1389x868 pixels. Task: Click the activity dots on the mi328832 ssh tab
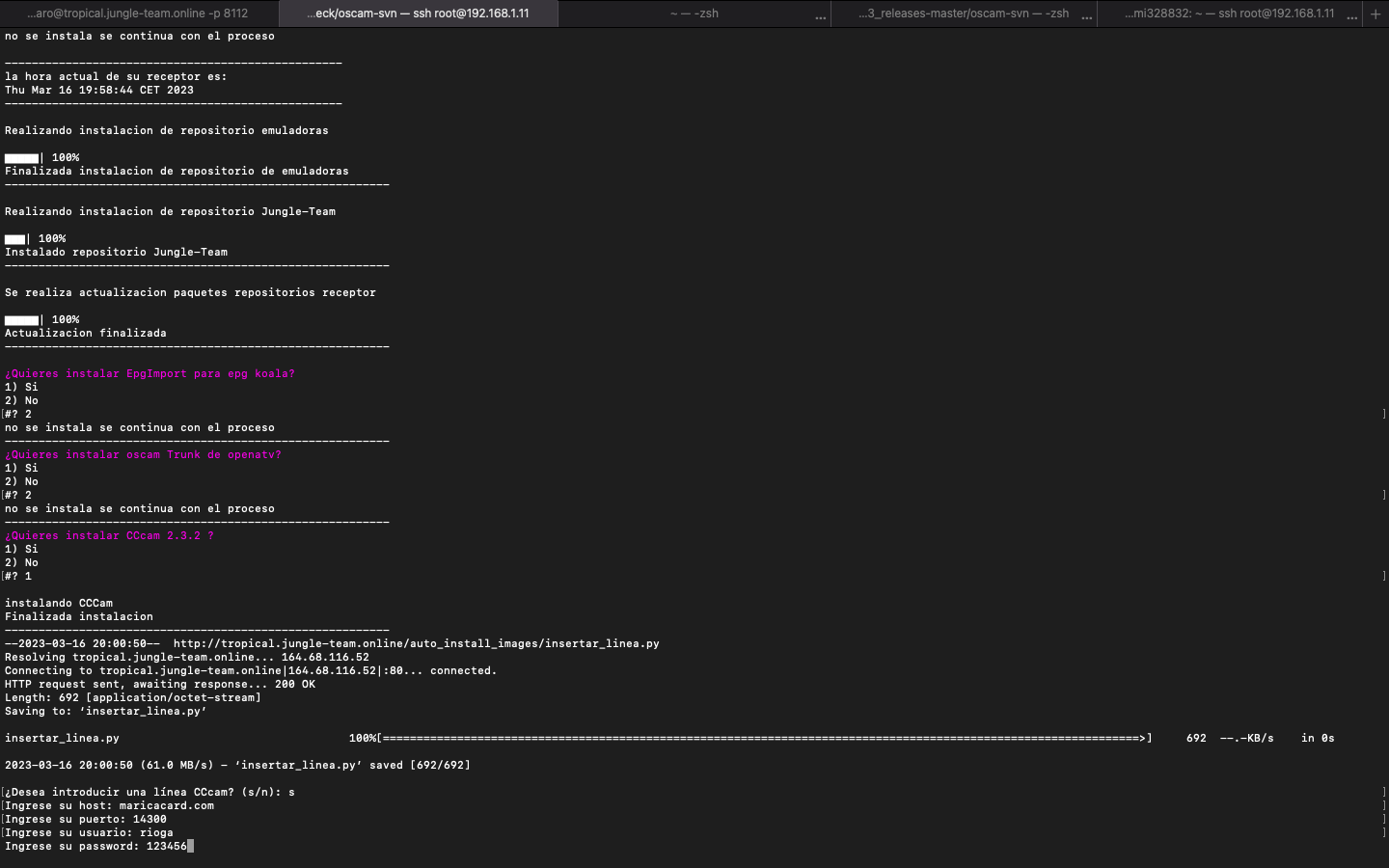[x=1351, y=16]
